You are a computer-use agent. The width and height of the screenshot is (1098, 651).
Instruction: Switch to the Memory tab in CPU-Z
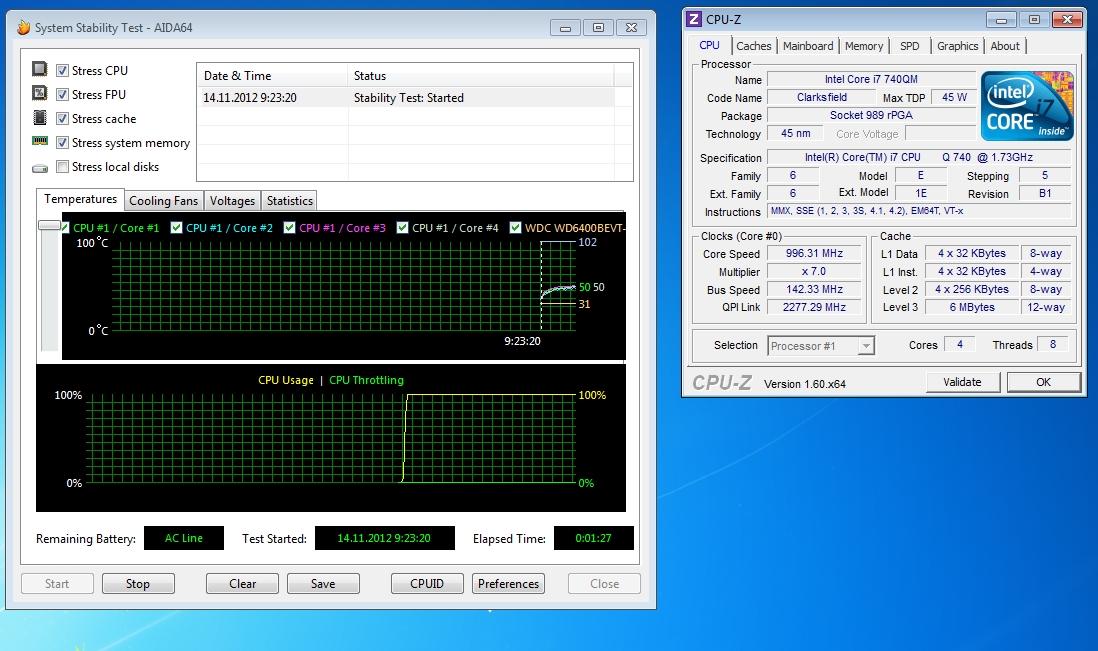[864, 46]
